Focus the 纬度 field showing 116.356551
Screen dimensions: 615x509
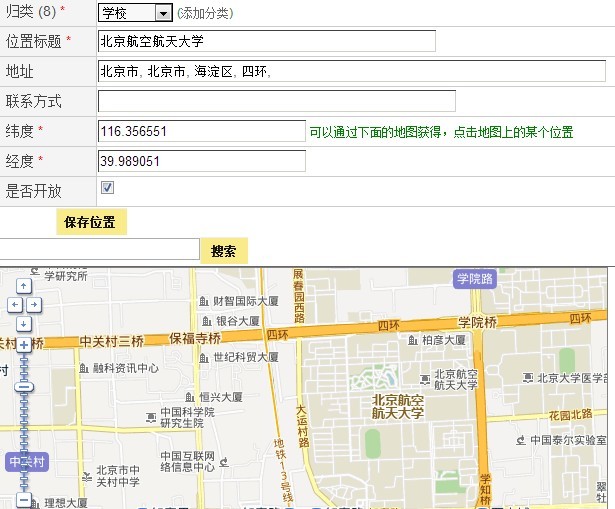click(202, 131)
